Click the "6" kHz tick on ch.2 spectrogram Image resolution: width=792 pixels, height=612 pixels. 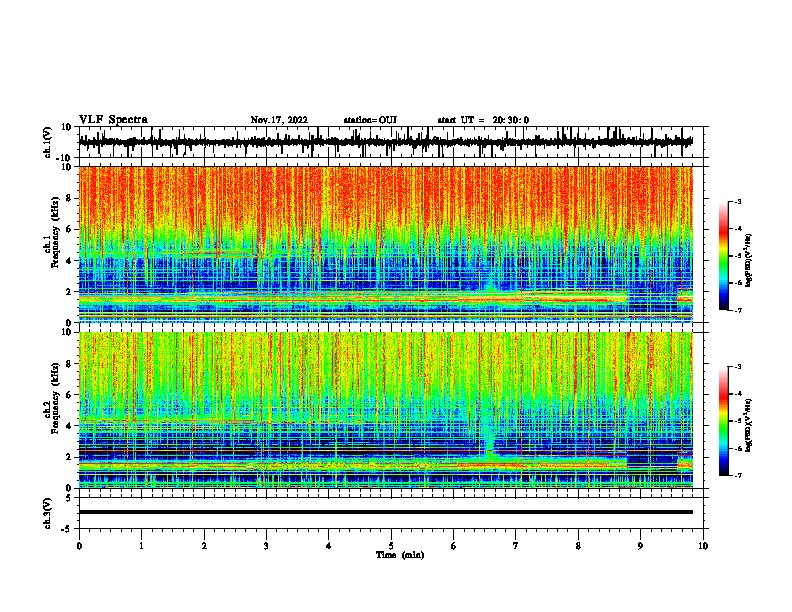point(70,394)
